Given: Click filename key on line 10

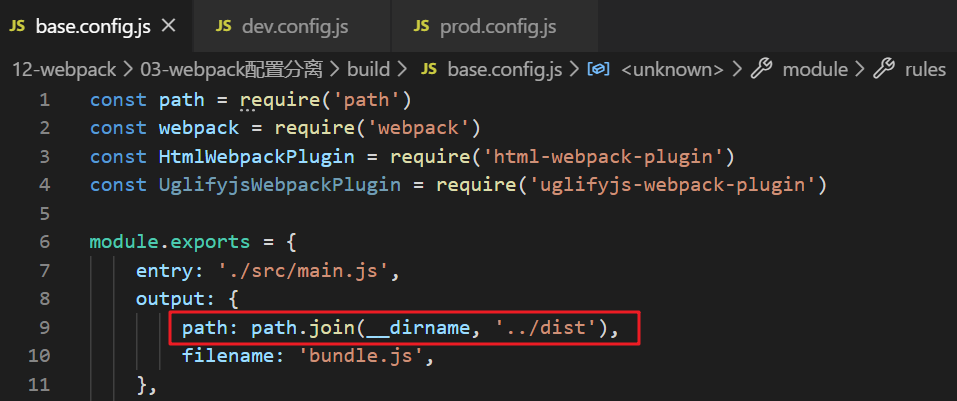Looking at the screenshot, I should click(x=227, y=356).
